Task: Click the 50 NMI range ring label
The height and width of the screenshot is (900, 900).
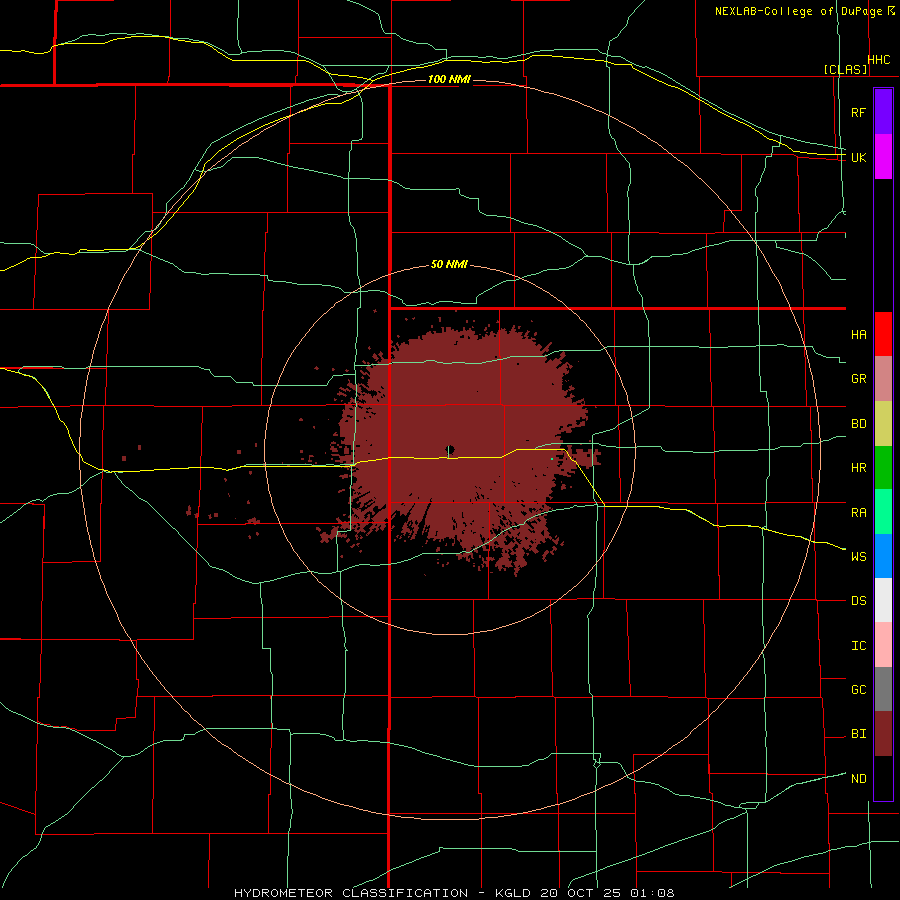Action: 449,264
